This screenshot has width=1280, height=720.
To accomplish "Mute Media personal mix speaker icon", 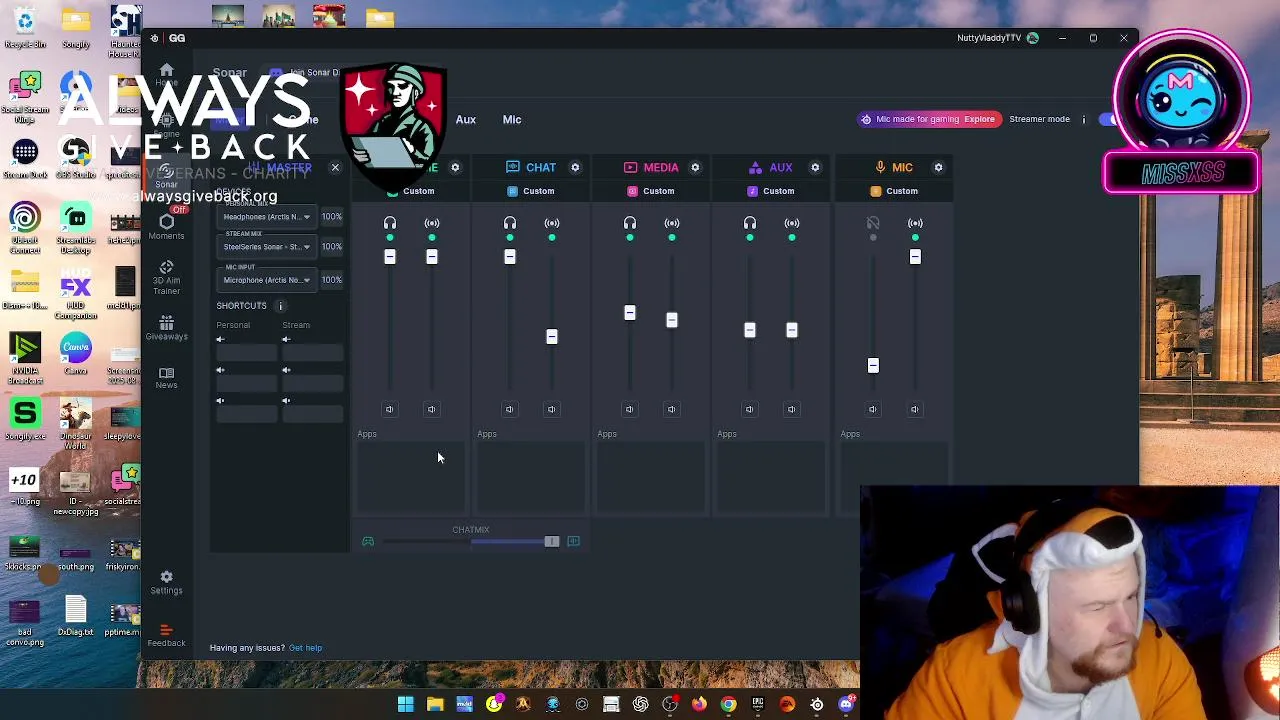I will point(629,409).
